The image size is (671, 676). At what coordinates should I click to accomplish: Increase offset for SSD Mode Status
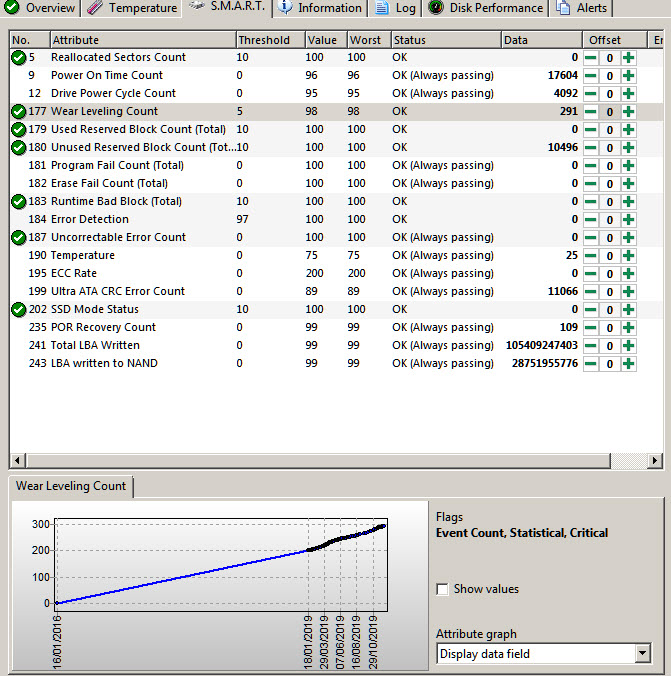tap(629, 310)
